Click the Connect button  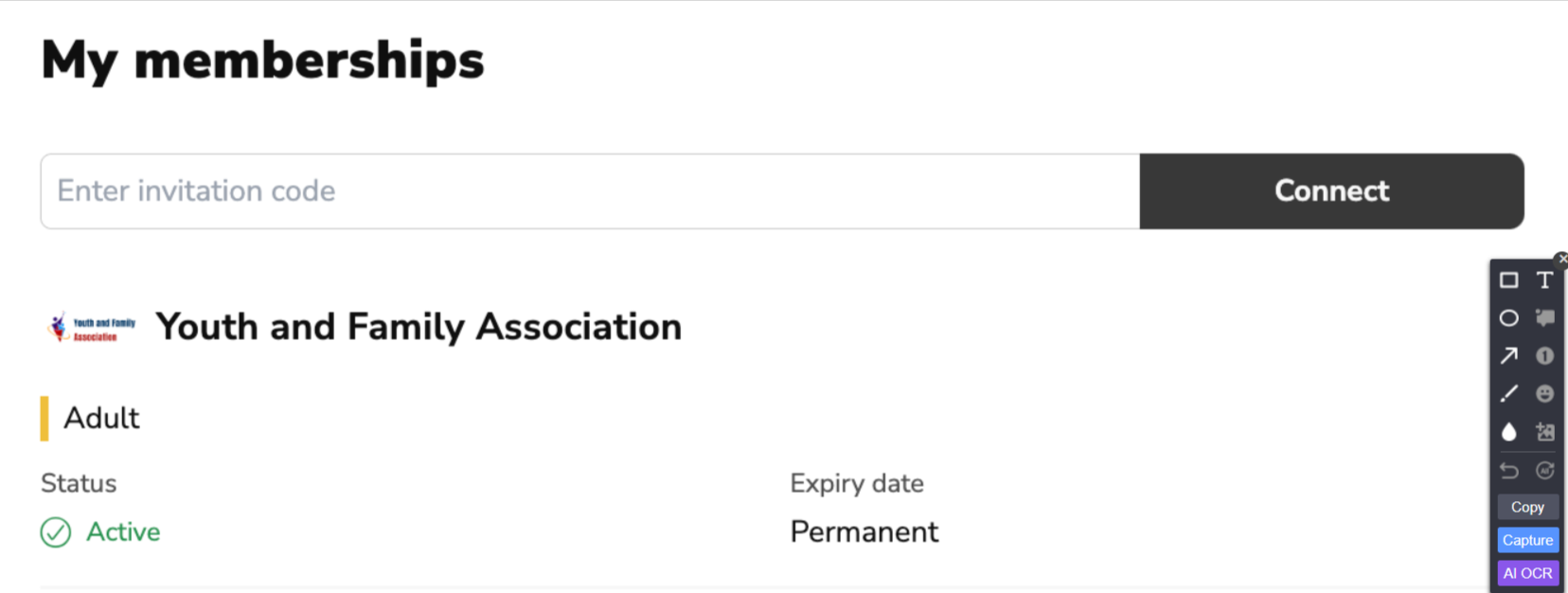[1331, 191]
